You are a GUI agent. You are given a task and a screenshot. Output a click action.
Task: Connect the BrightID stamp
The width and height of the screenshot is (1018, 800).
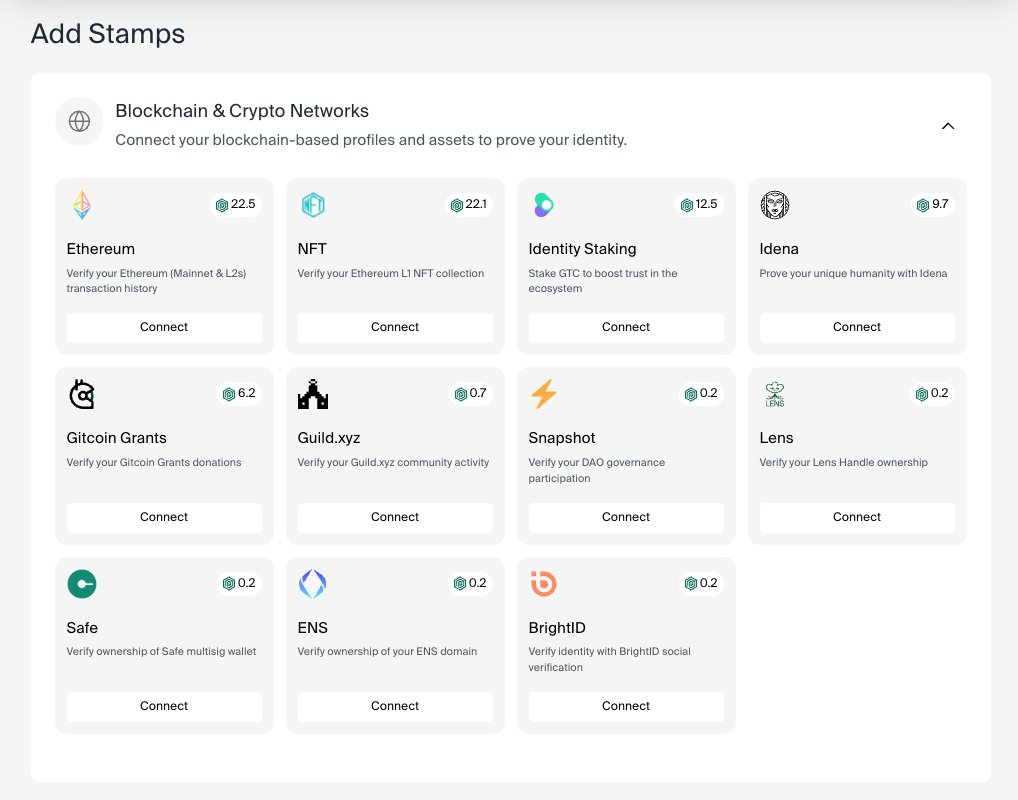(x=626, y=706)
